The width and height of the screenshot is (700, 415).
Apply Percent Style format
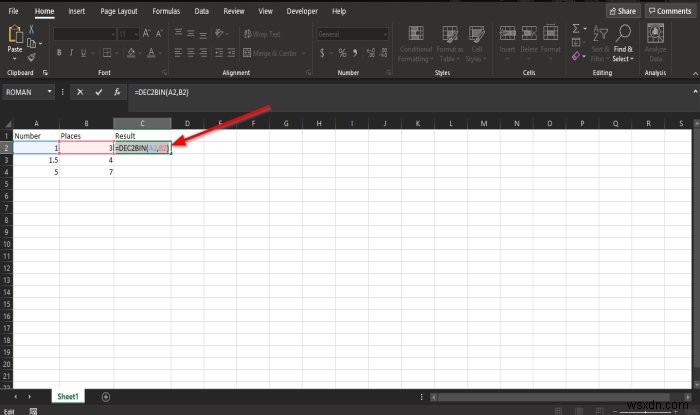[x=342, y=53]
